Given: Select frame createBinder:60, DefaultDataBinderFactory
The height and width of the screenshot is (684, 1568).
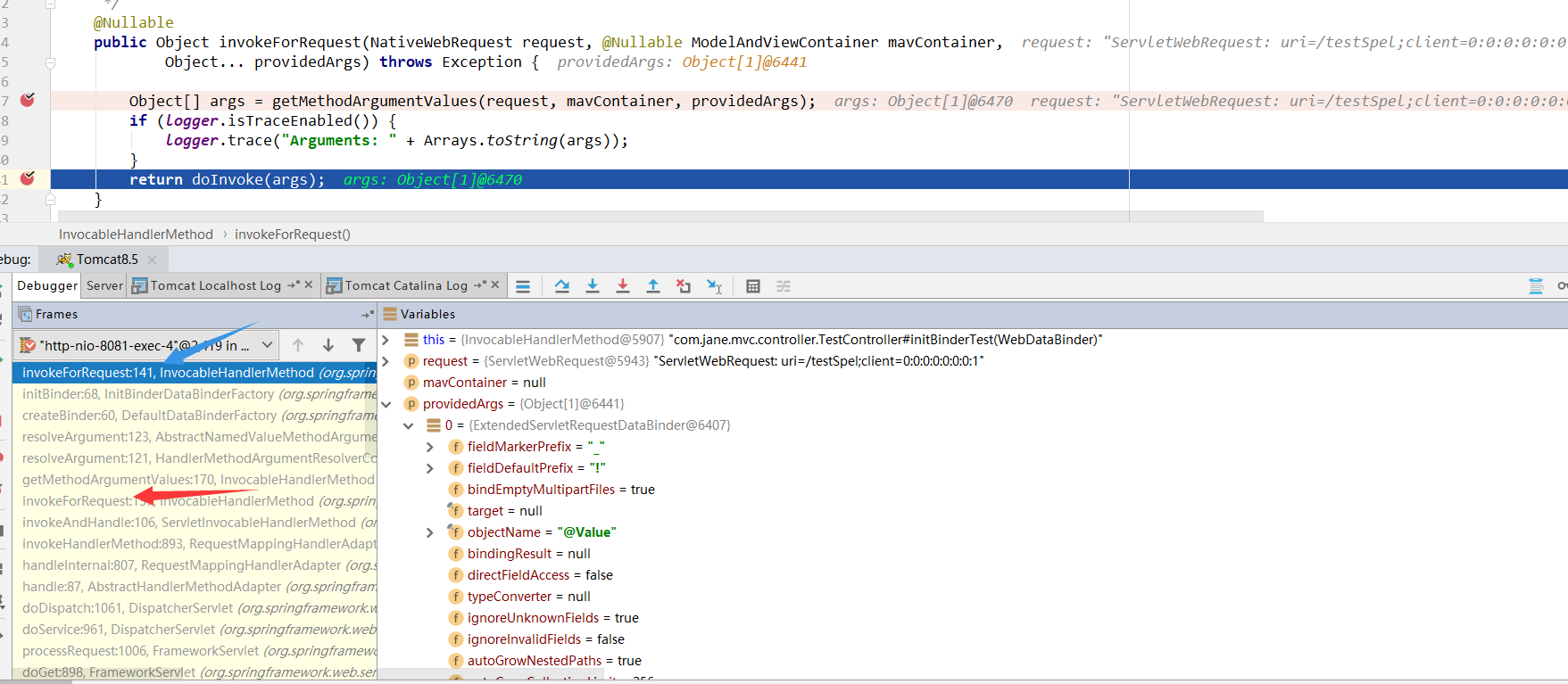Looking at the screenshot, I should coord(195,416).
